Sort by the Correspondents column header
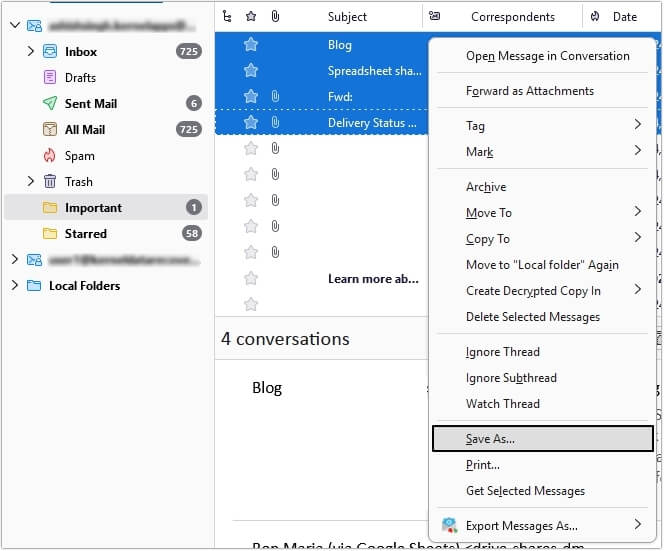Image resolution: width=664 pixels, height=551 pixels. tap(513, 17)
